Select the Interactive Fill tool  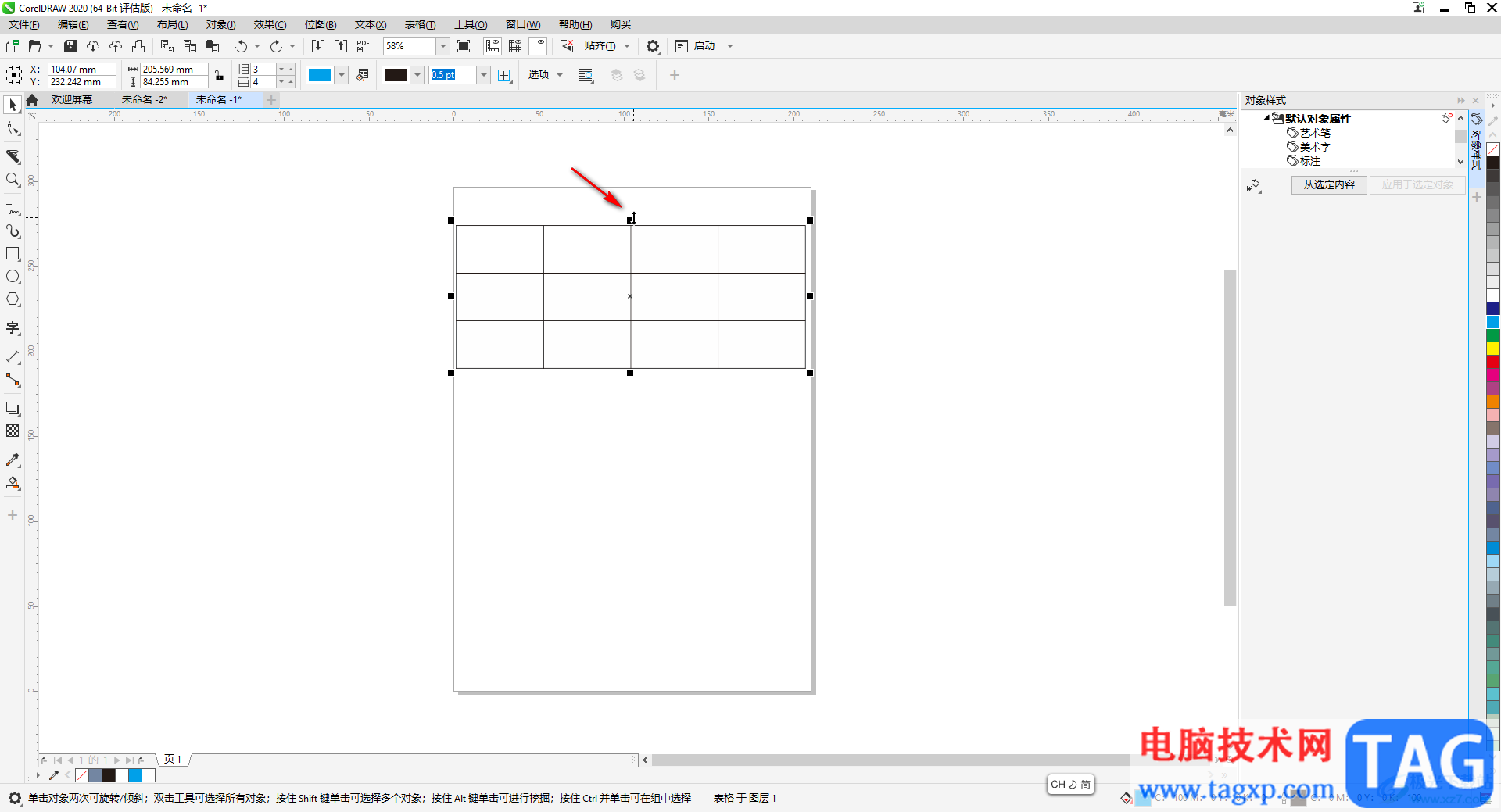(x=13, y=483)
